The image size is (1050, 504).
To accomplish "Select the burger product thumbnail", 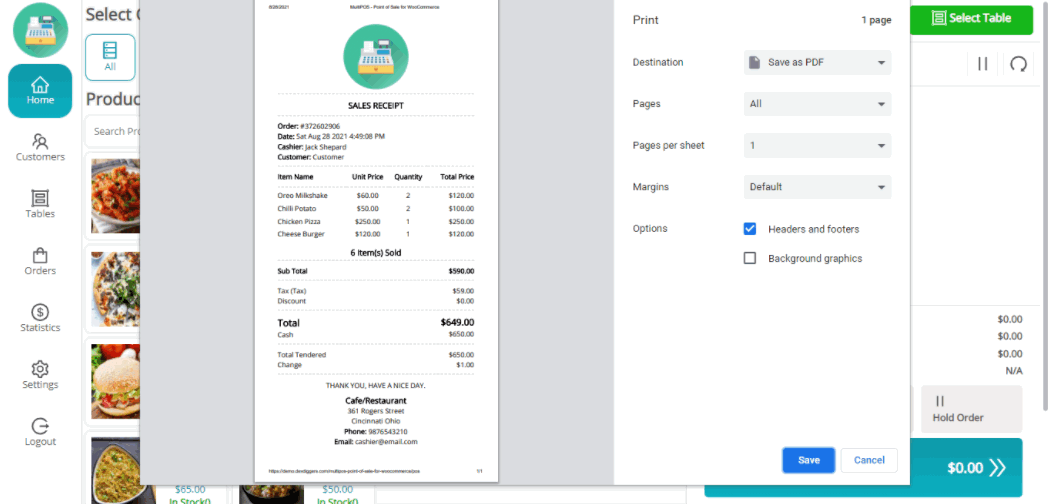I will click(x=115, y=382).
